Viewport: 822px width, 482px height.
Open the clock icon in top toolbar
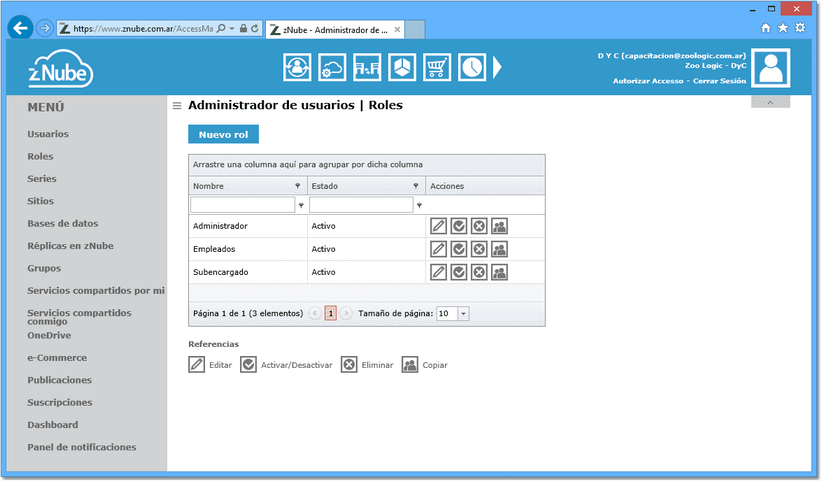[x=472, y=67]
